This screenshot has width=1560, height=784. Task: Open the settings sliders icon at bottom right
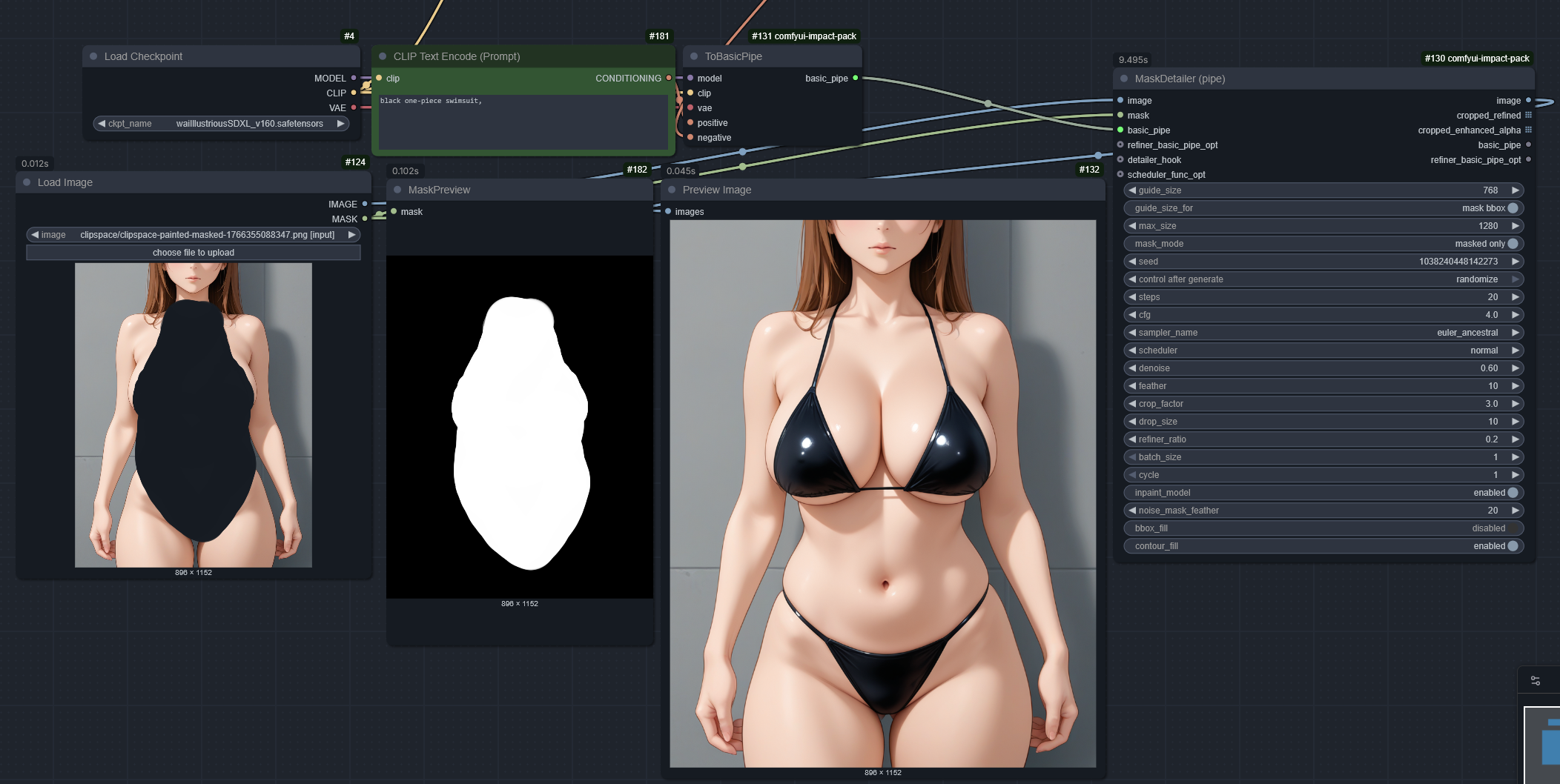pyautogui.click(x=1536, y=680)
